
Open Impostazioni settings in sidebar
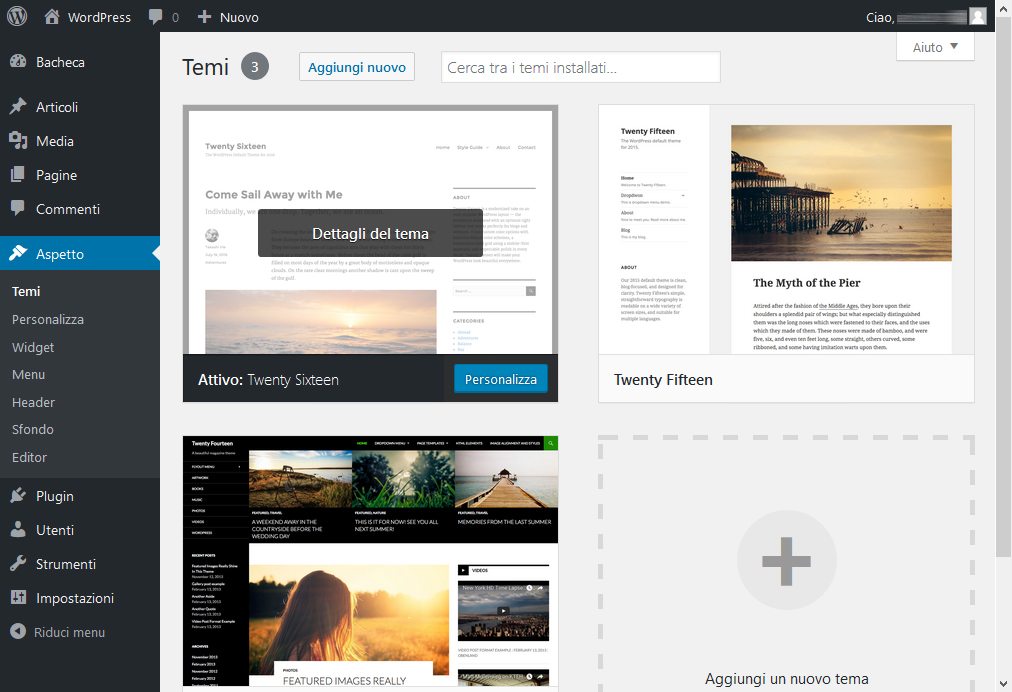75,598
